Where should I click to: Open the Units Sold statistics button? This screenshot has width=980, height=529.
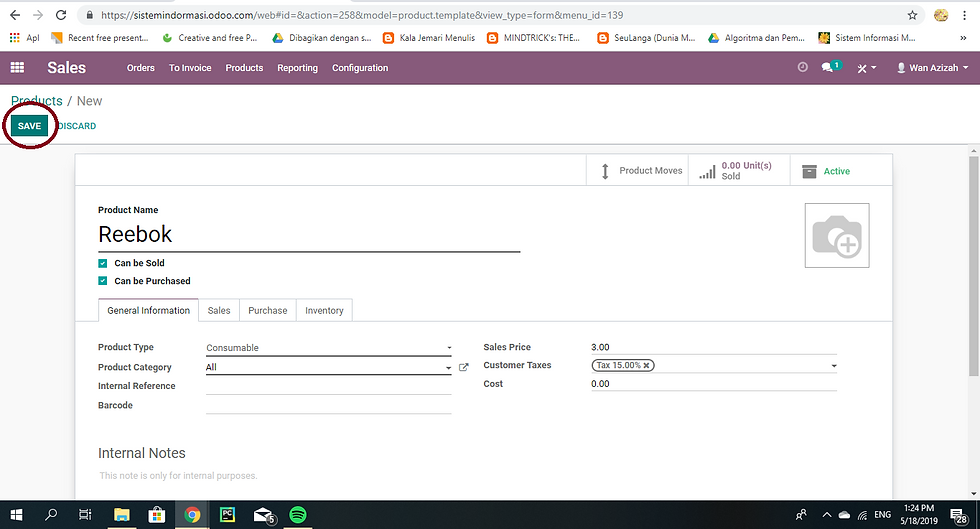click(x=739, y=171)
